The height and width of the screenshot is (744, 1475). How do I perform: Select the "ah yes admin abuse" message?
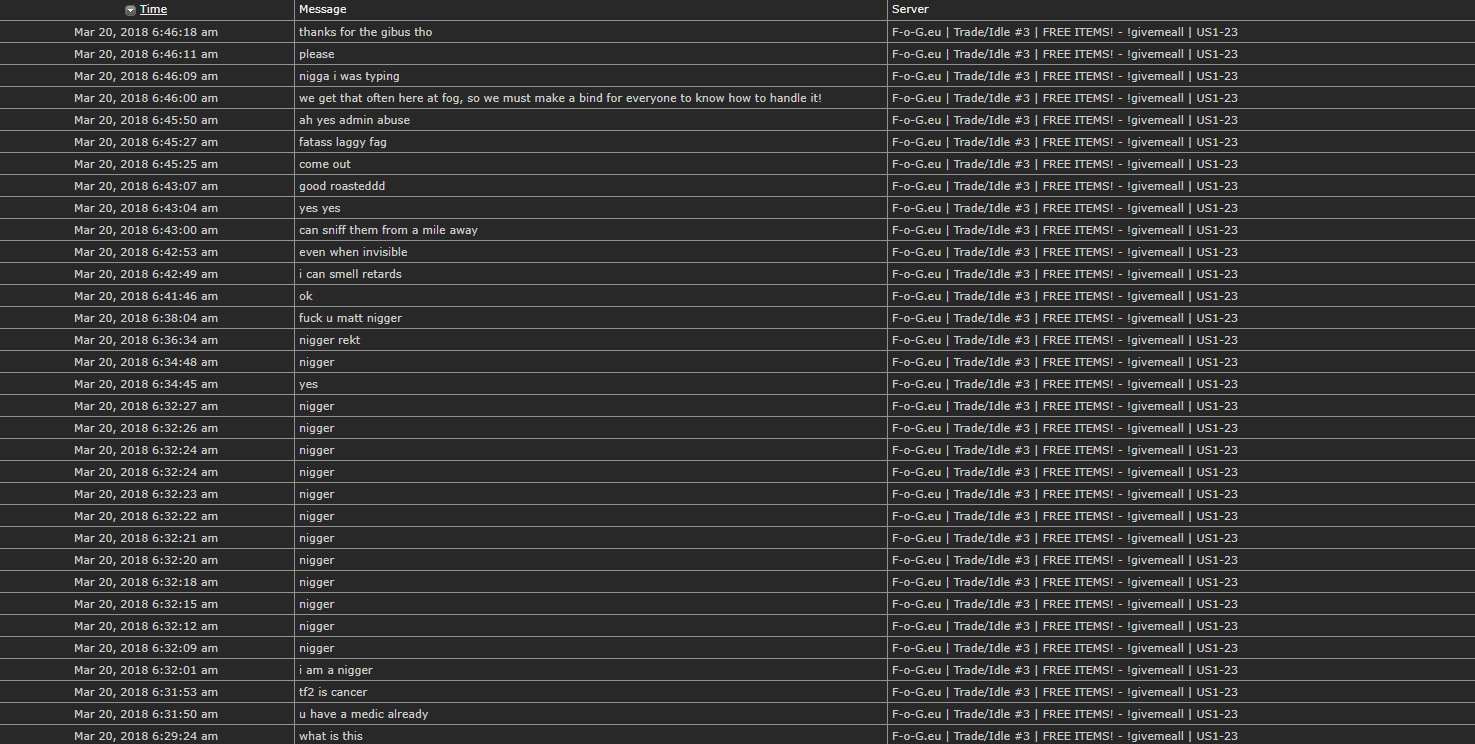[x=354, y=120]
